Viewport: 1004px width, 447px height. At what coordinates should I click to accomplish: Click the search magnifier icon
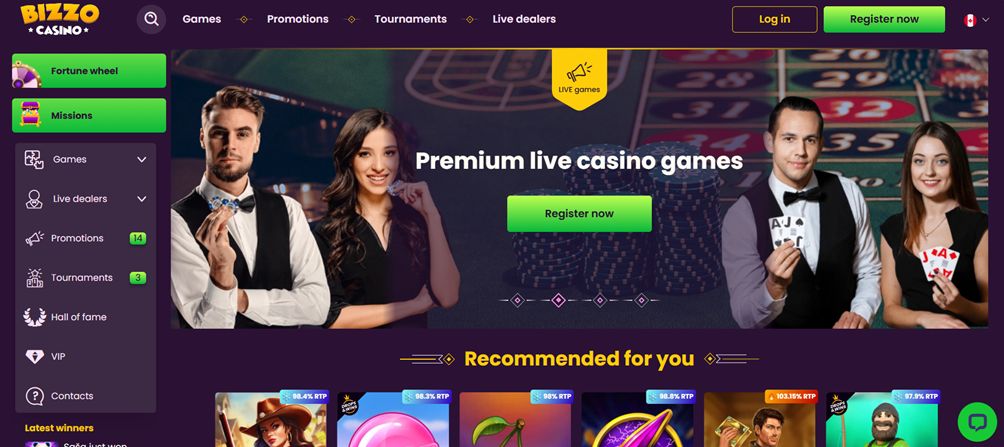tap(151, 19)
